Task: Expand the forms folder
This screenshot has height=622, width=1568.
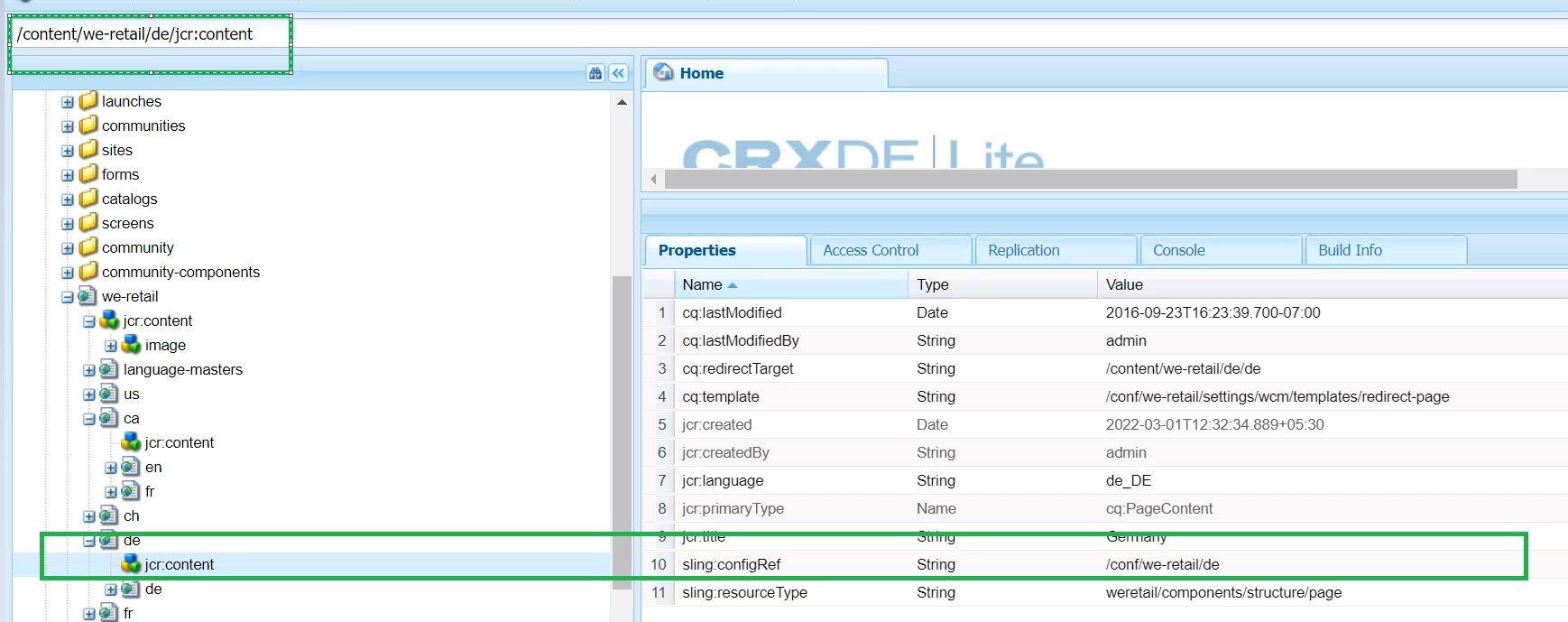Action: pos(68,175)
